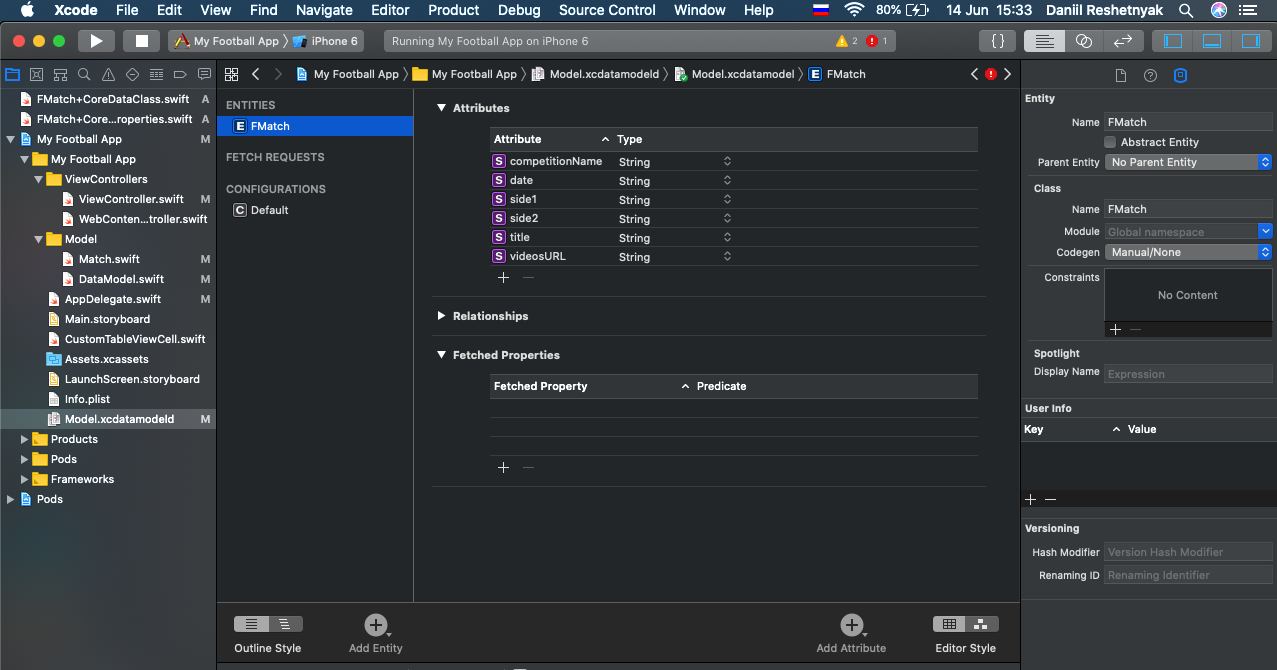Enable the Abstract Entity checkbox
Image resolution: width=1277 pixels, height=670 pixels.
pos(1110,142)
